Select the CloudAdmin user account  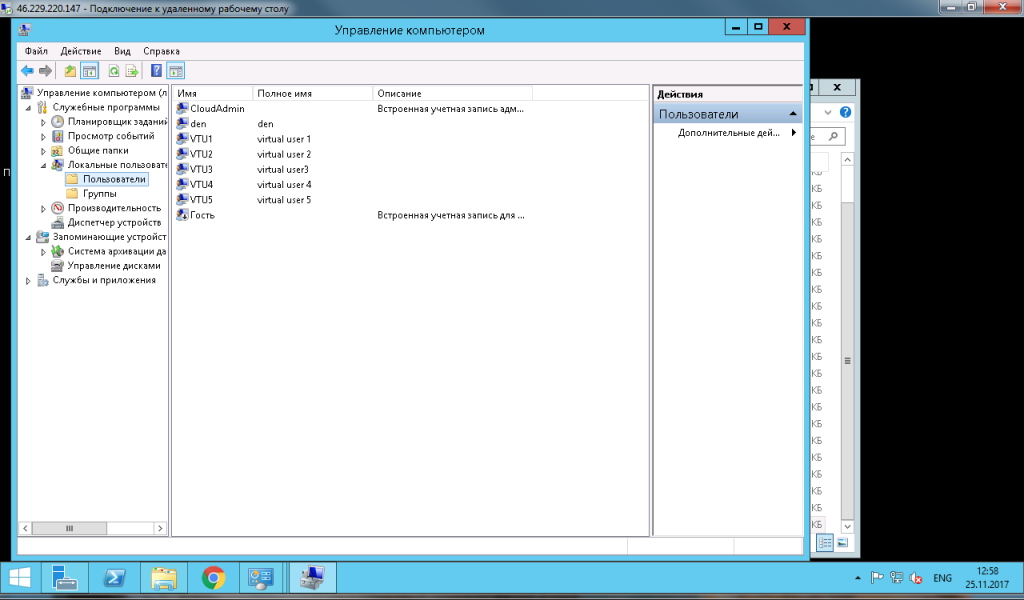pyautogui.click(x=211, y=108)
